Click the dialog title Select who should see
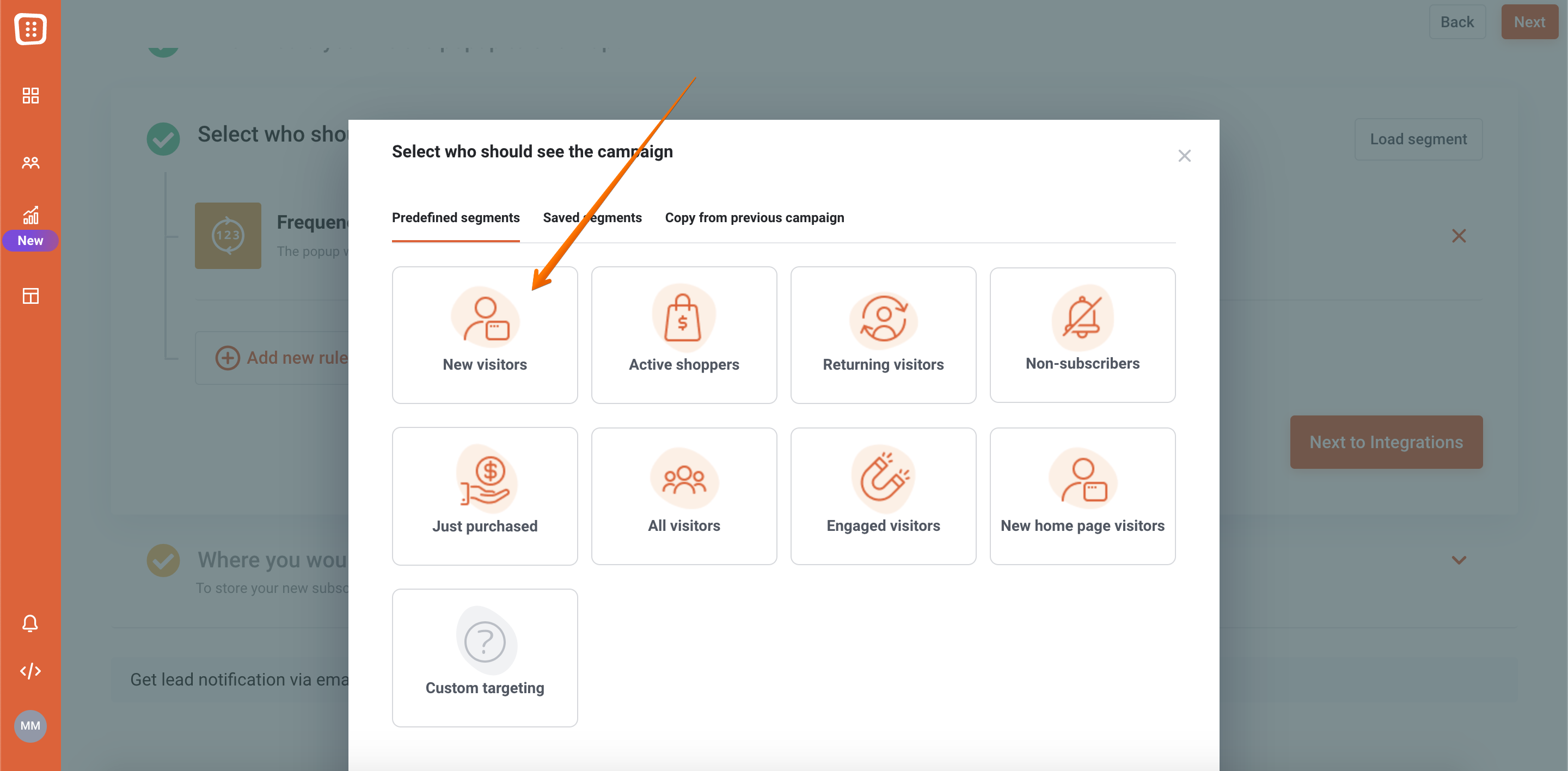This screenshot has height=771, width=1568. click(532, 151)
